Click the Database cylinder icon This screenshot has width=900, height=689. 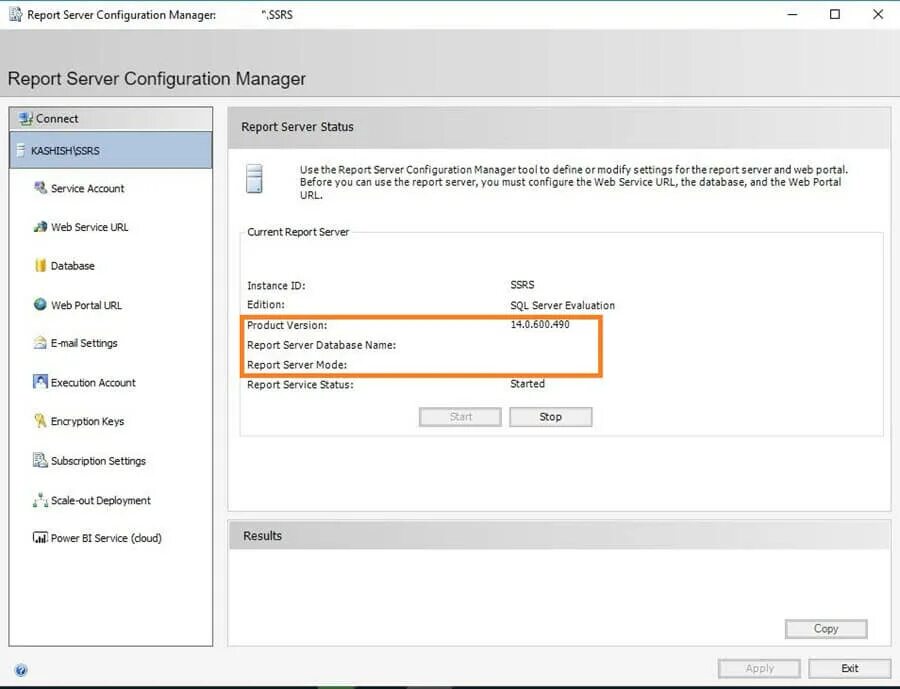pos(40,265)
